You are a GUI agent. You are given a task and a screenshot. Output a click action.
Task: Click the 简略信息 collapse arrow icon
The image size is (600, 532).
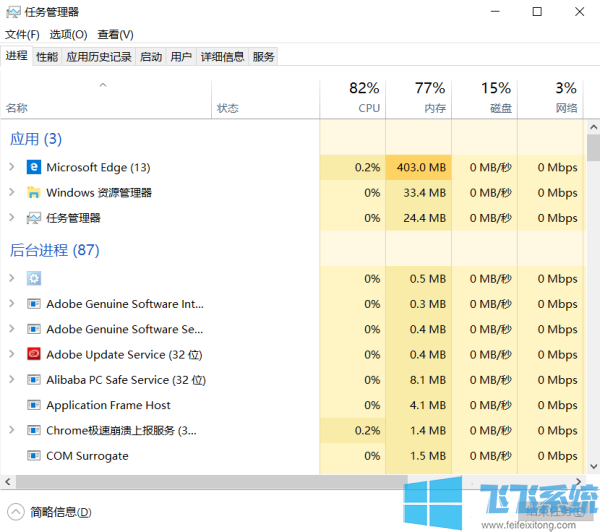point(16,512)
